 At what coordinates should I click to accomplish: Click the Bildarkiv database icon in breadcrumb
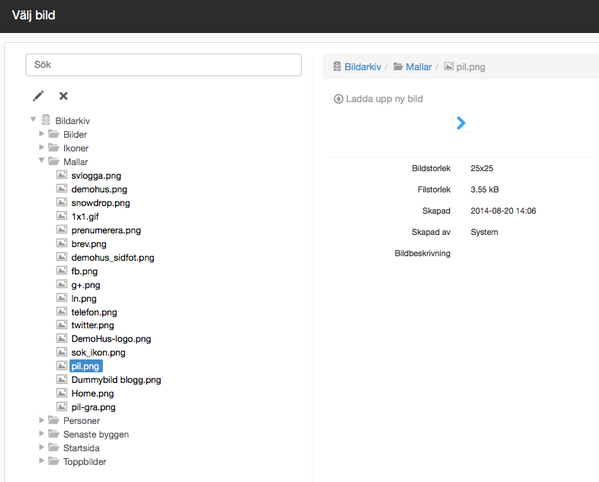pyautogui.click(x=337, y=66)
